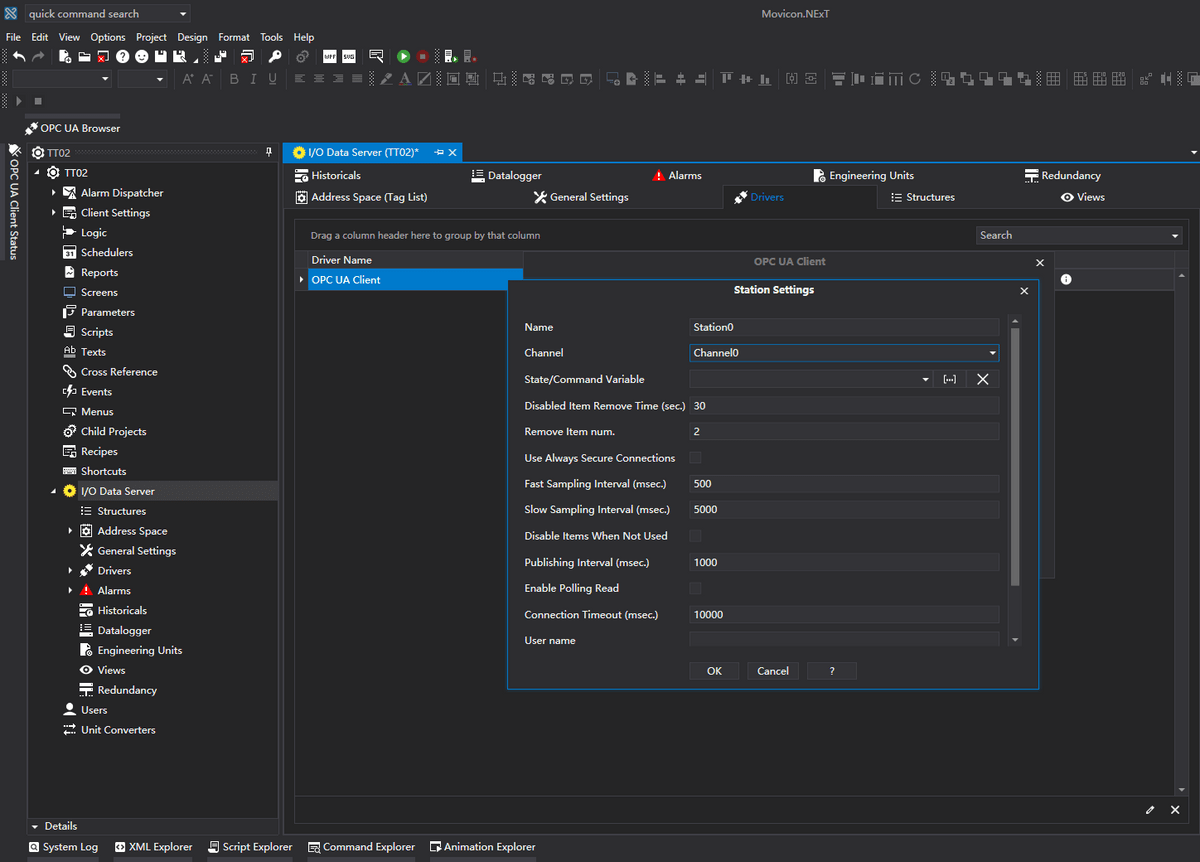Expand the Drivers node in project tree

click(70, 571)
